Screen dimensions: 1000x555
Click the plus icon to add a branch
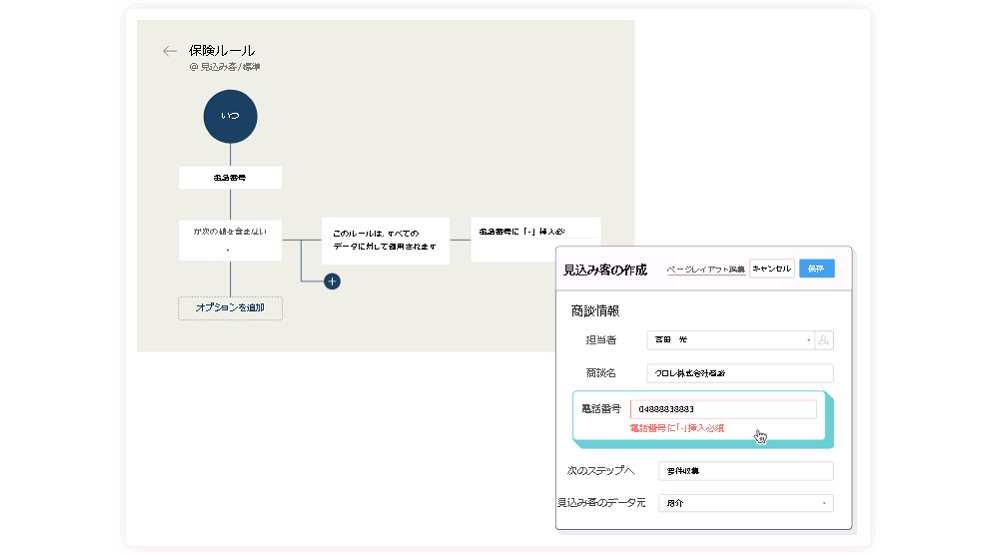[332, 281]
